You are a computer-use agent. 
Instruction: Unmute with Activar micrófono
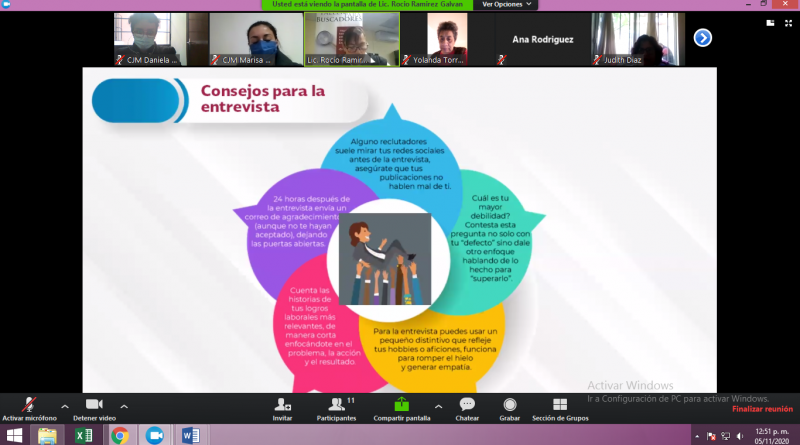(26, 405)
